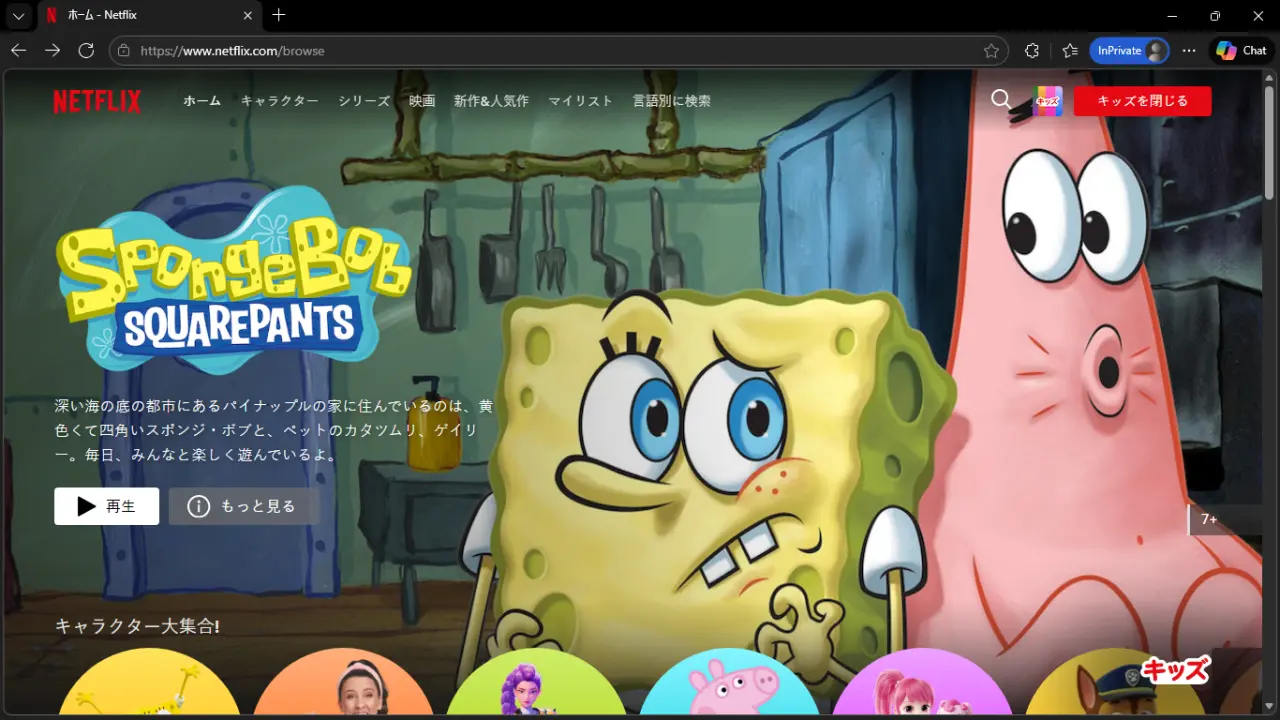Open the favorites list icon

click(x=1070, y=50)
